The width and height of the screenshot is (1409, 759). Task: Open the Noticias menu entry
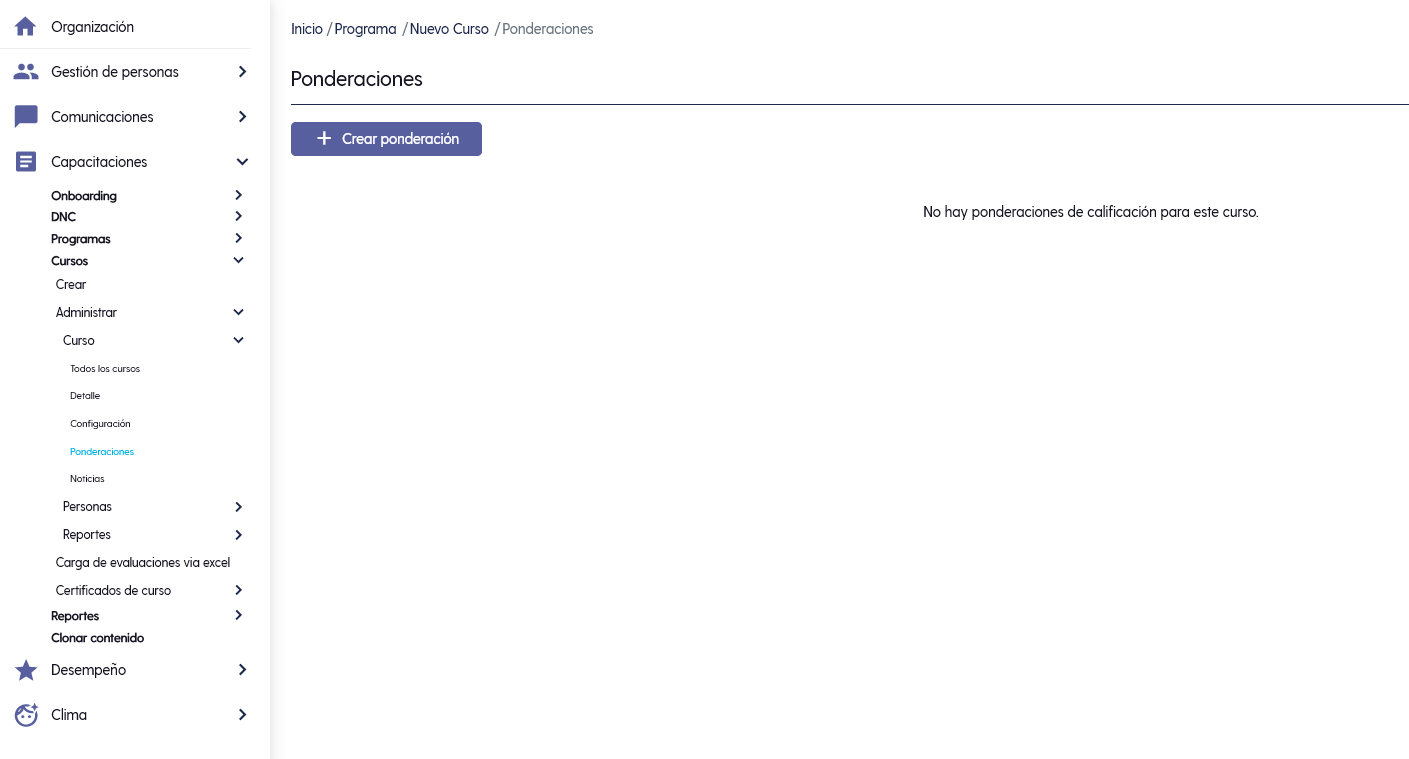pos(87,479)
